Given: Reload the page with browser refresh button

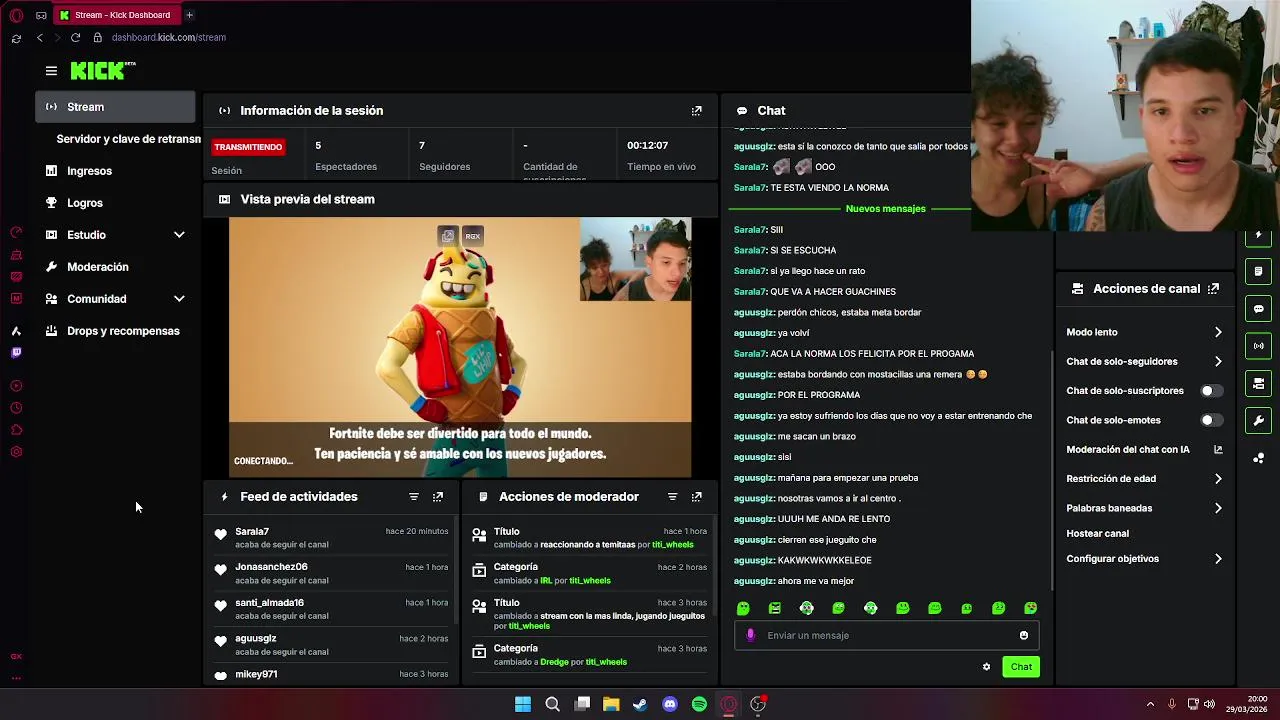Looking at the screenshot, I should 75,38.
